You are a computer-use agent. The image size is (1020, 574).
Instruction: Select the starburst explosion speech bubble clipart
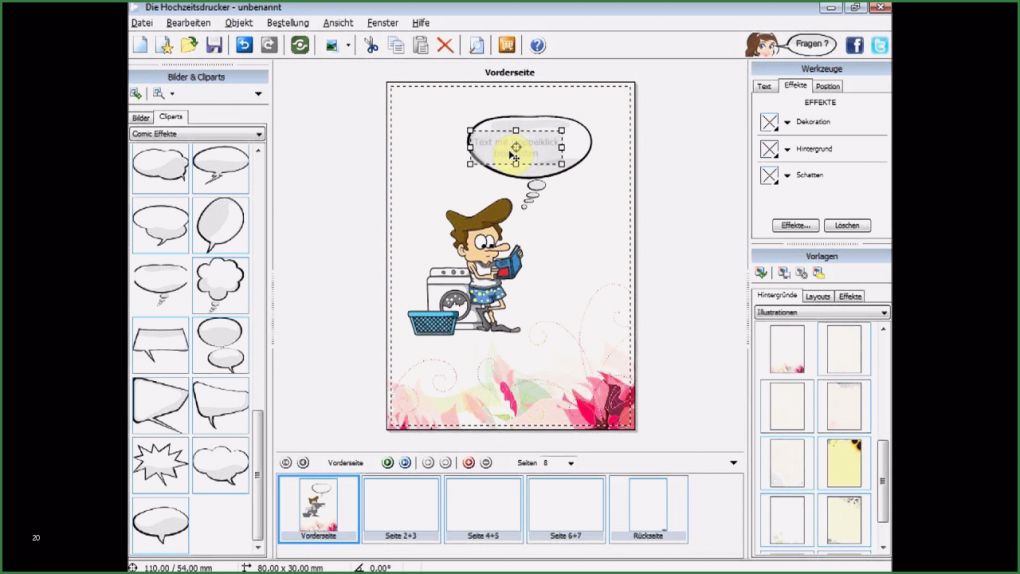160,464
